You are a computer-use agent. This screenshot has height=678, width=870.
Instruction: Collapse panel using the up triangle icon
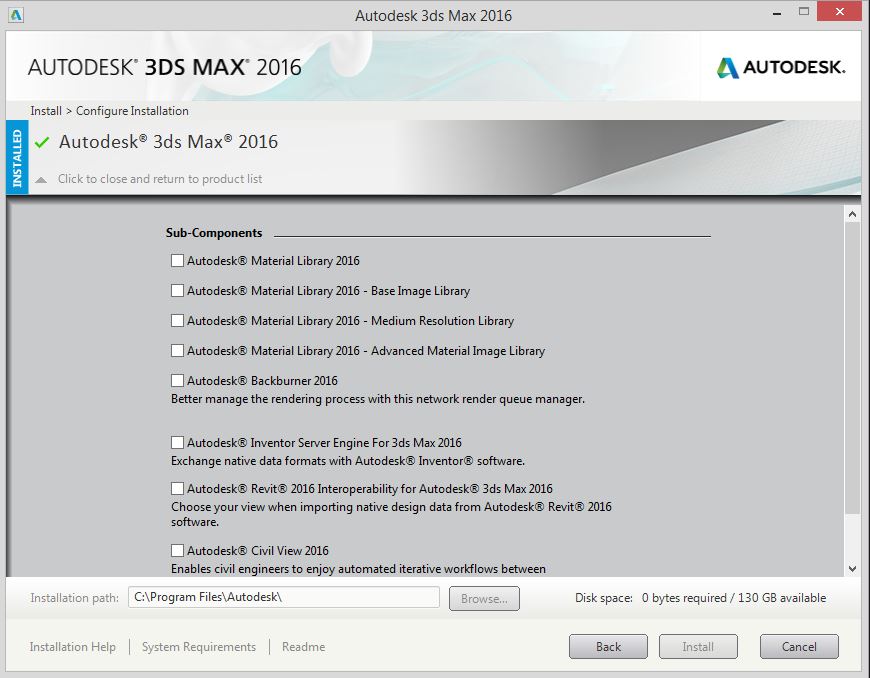click(41, 180)
